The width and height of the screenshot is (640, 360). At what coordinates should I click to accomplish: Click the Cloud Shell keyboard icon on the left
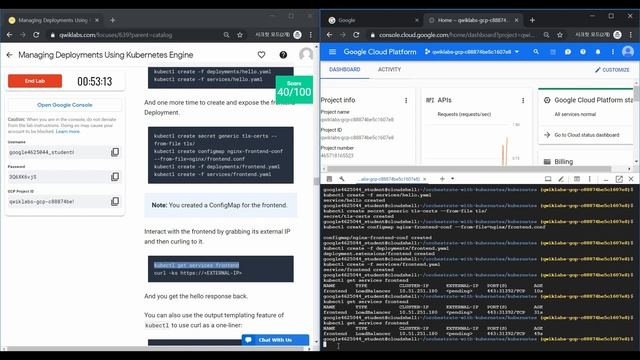(329, 179)
